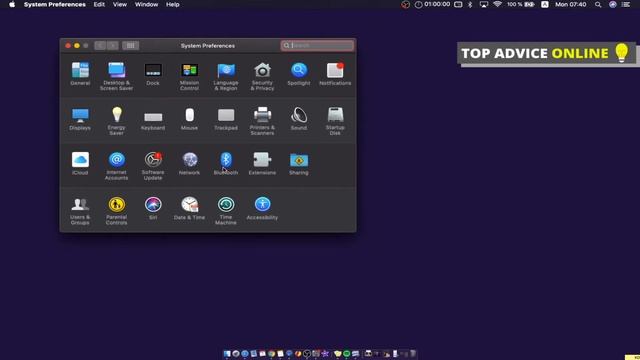Screen dimensions: 640x360
Task: Click the Show All grid button
Action: point(131,45)
